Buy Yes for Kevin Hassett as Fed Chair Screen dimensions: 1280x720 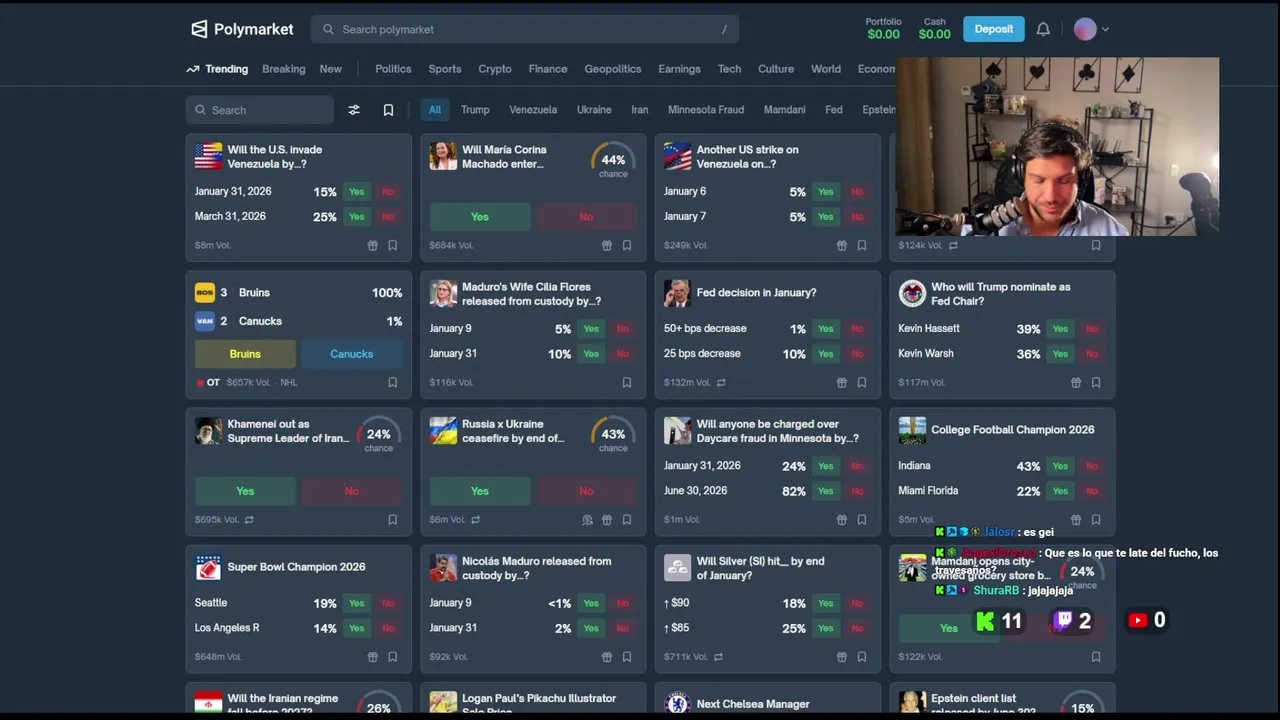pyautogui.click(x=1060, y=329)
